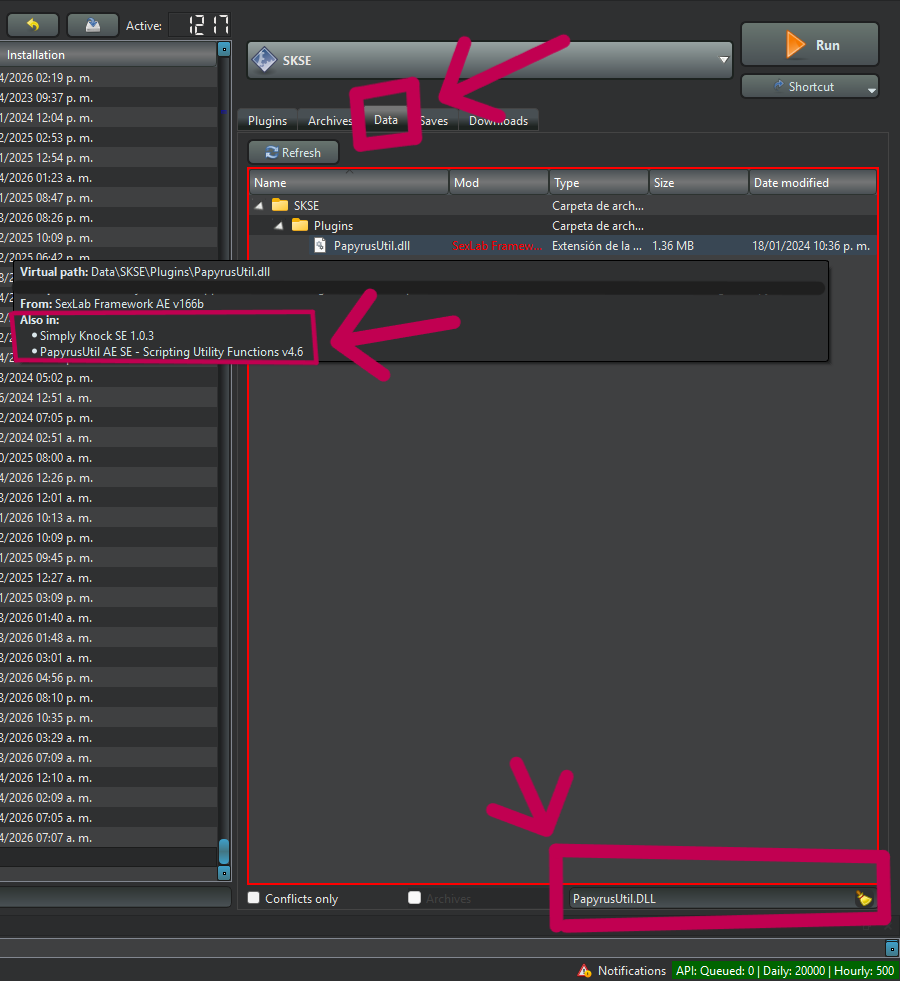Image resolution: width=900 pixels, height=981 pixels.
Task: Toggle the Archives checkbox
Action: point(414,898)
